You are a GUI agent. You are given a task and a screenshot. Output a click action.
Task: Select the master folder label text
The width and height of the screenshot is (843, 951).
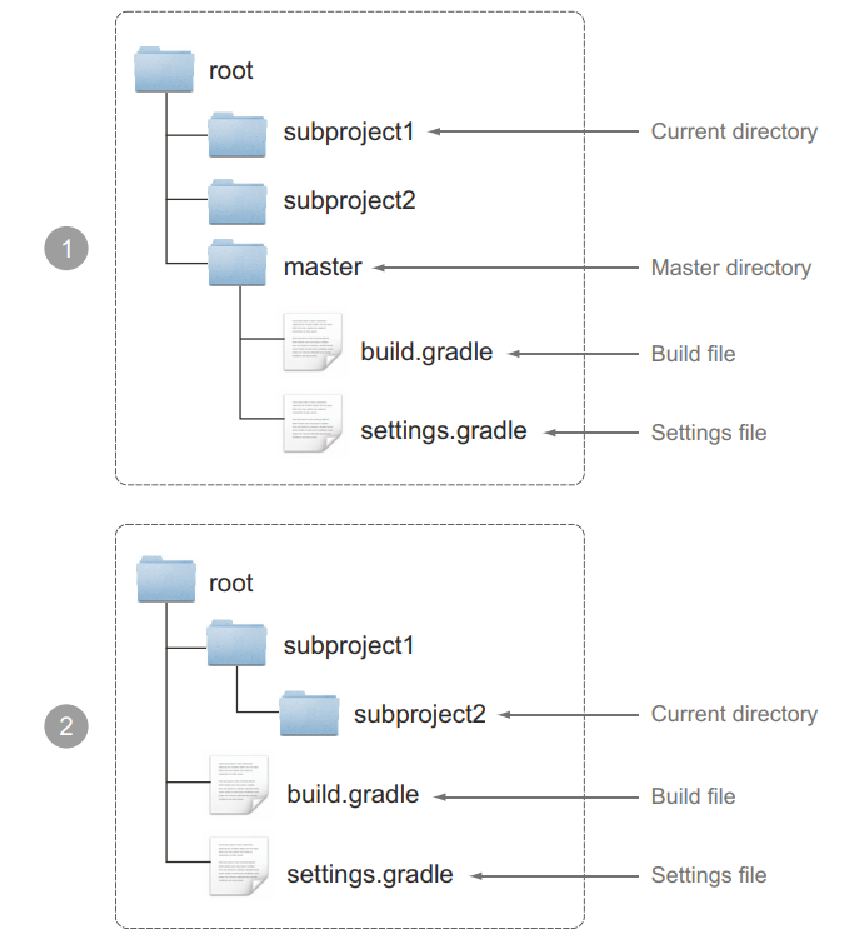pyautogui.click(x=323, y=267)
